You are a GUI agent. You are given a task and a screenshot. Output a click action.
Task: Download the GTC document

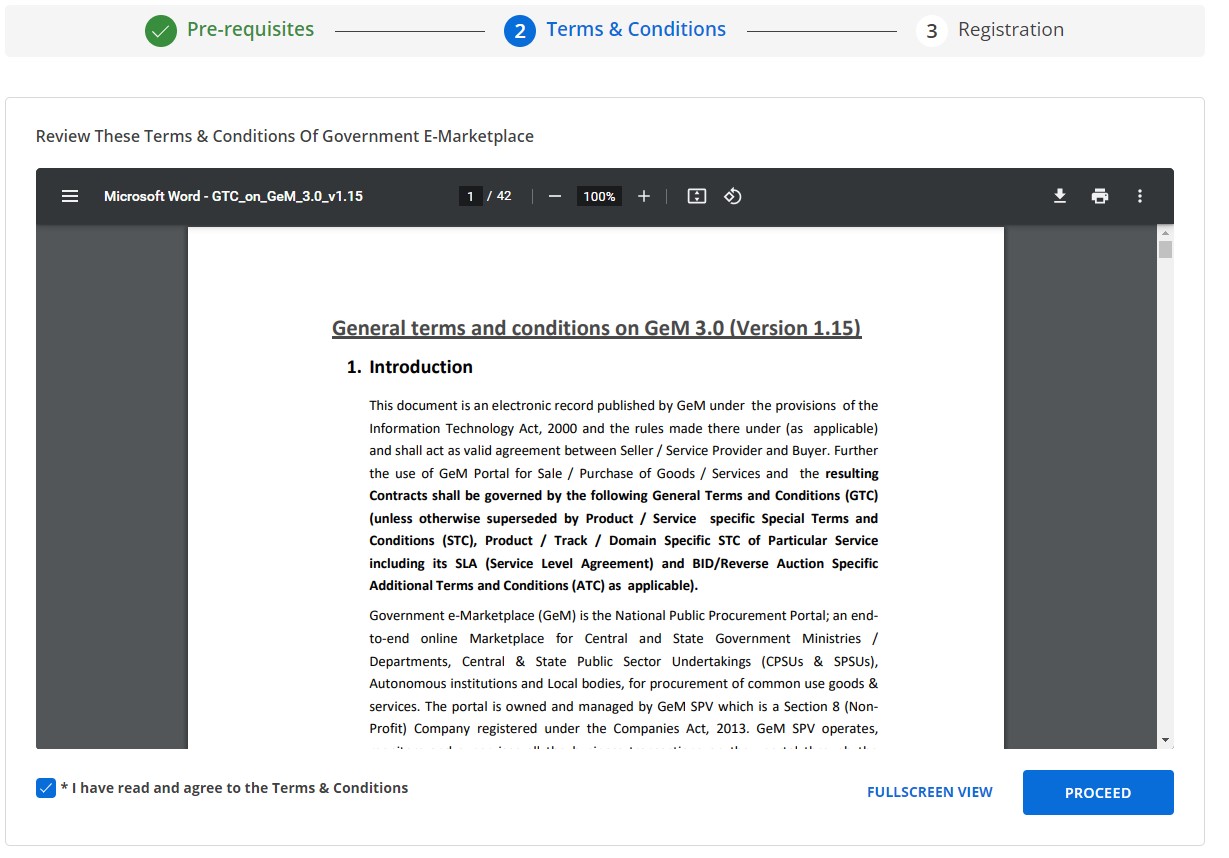[x=1060, y=196]
